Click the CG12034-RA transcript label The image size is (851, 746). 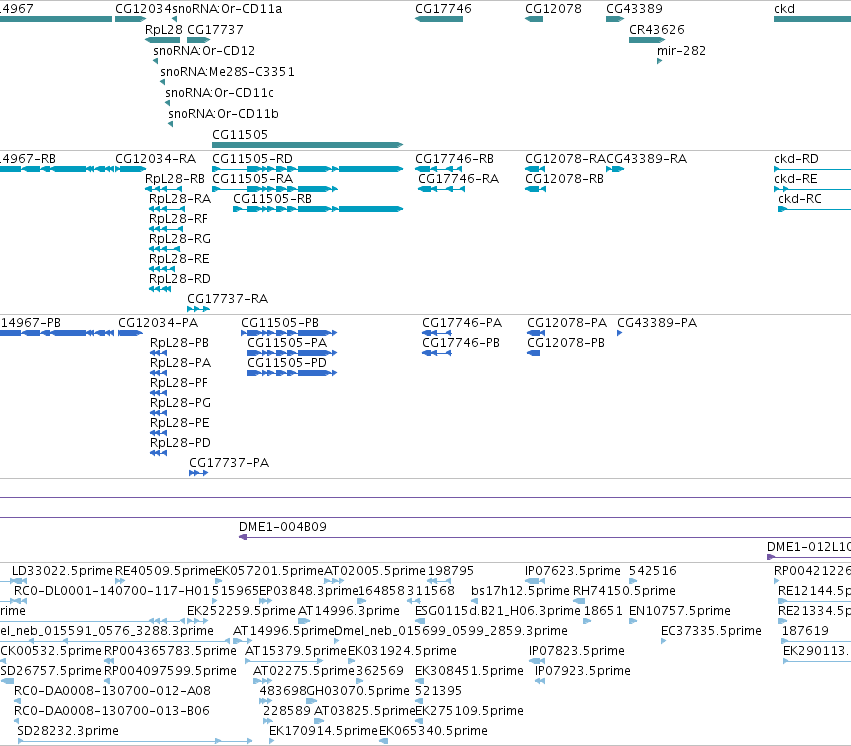155,158
